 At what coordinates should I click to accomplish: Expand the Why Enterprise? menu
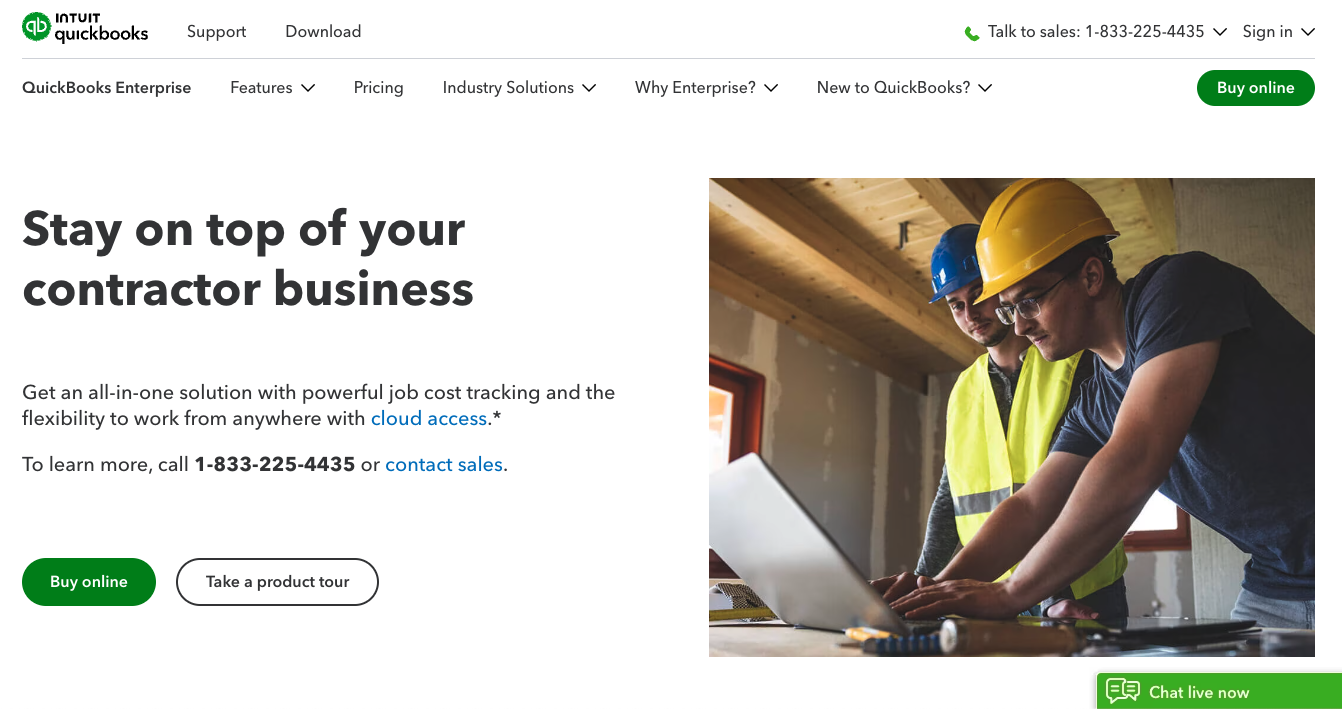pyautogui.click(x=706, y=88)
